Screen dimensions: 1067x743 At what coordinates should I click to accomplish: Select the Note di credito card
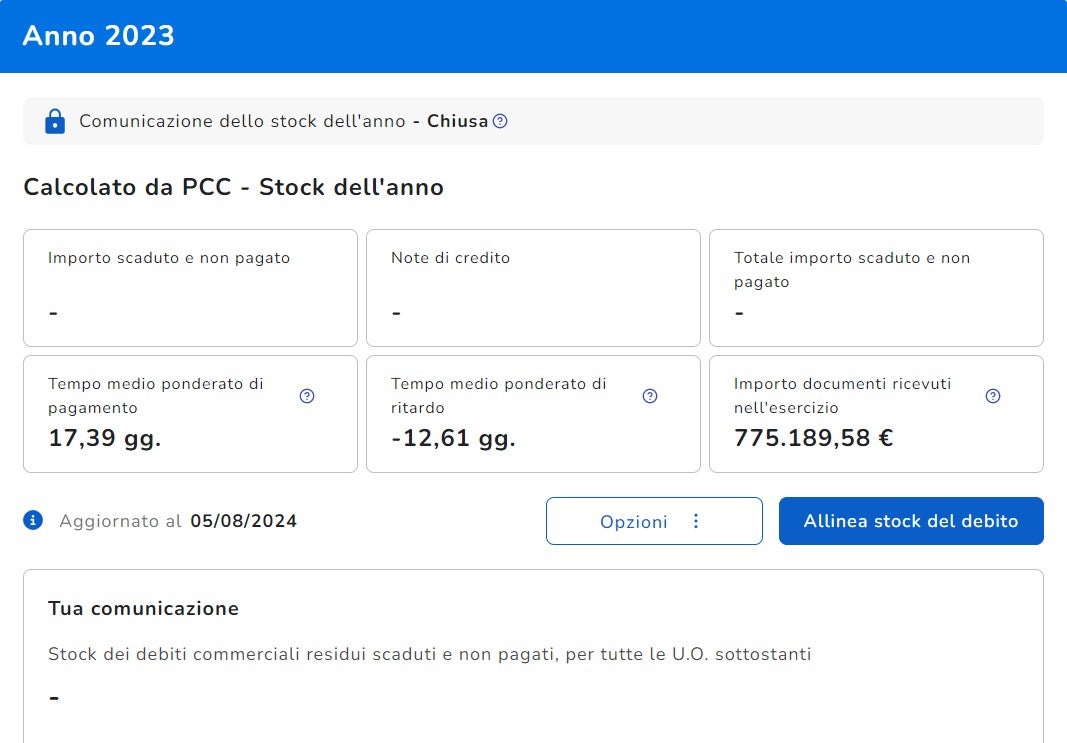coord(533,288)
